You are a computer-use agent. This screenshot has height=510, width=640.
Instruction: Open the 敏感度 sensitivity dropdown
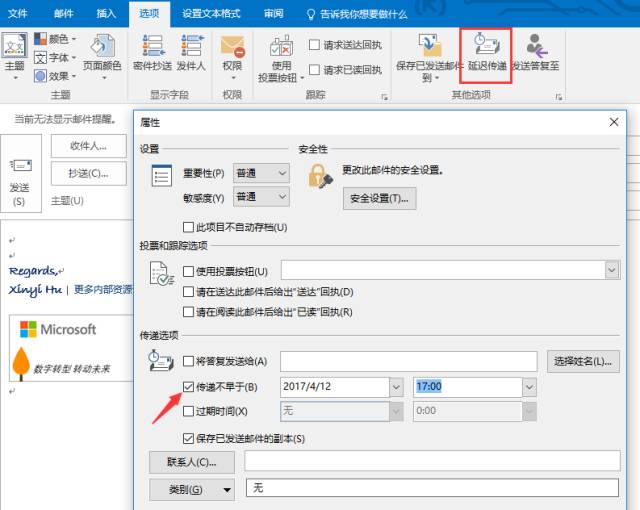(x=261, y=197)
